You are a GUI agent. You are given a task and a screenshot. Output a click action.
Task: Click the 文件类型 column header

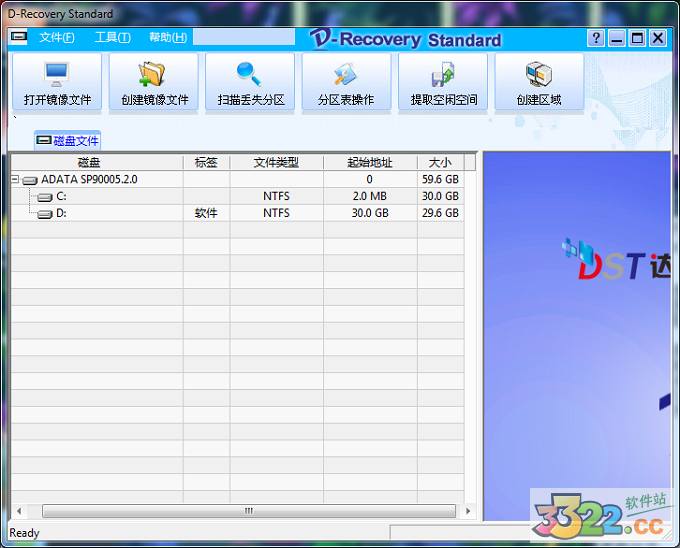coord(277,163)
